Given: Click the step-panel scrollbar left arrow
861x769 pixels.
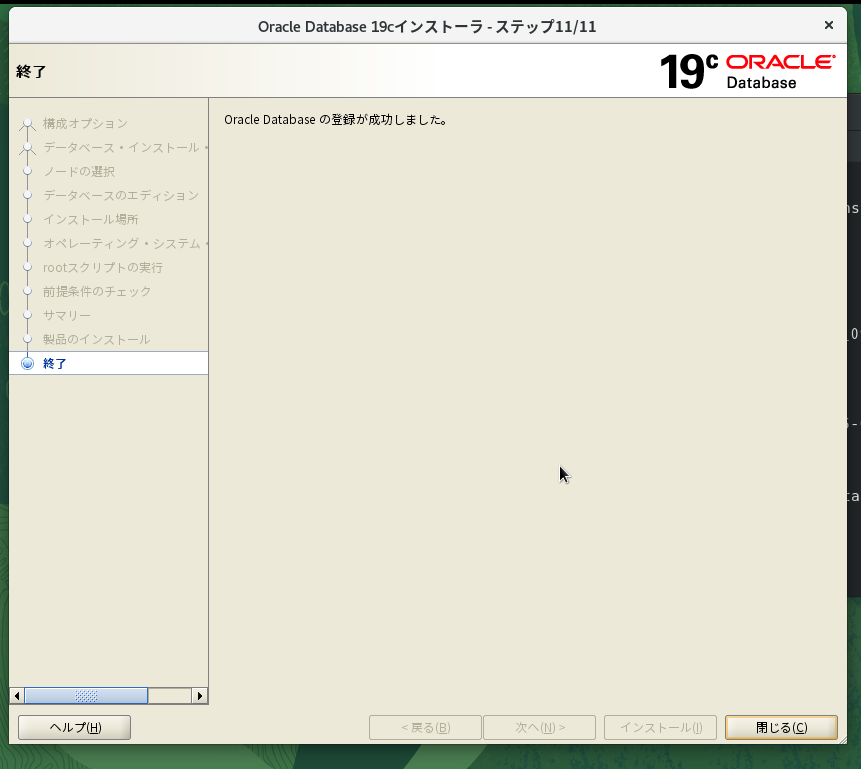Looking at the screenshot, I should click(x=17, y=696).
